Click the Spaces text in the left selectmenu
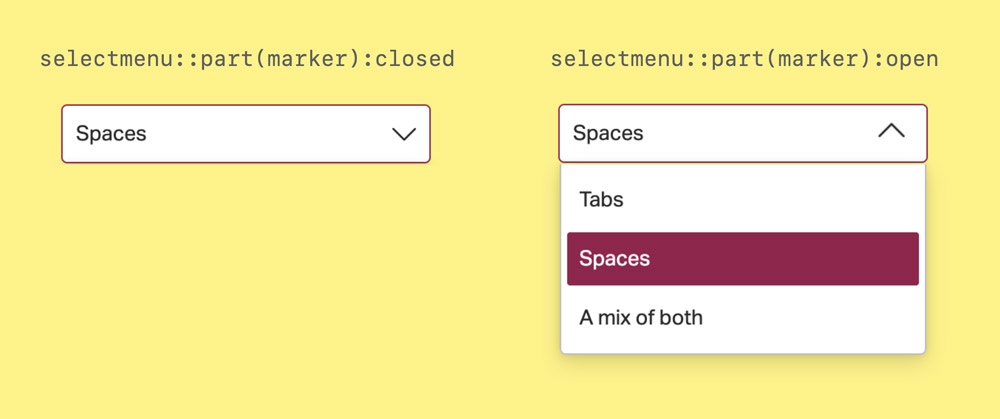 tap(111, 134)
